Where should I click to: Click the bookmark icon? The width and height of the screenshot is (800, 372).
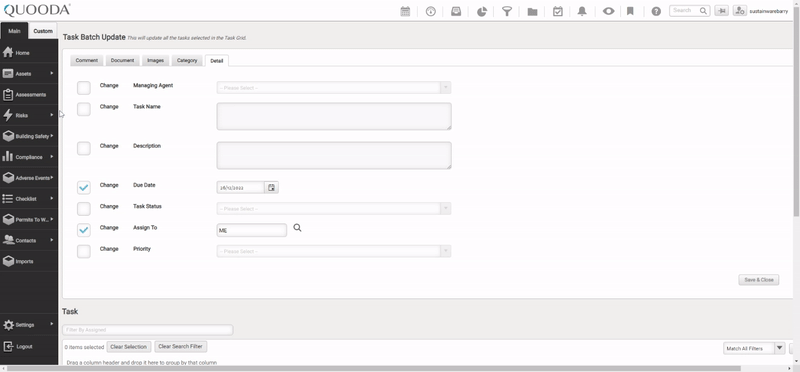[x=630, y=11]
